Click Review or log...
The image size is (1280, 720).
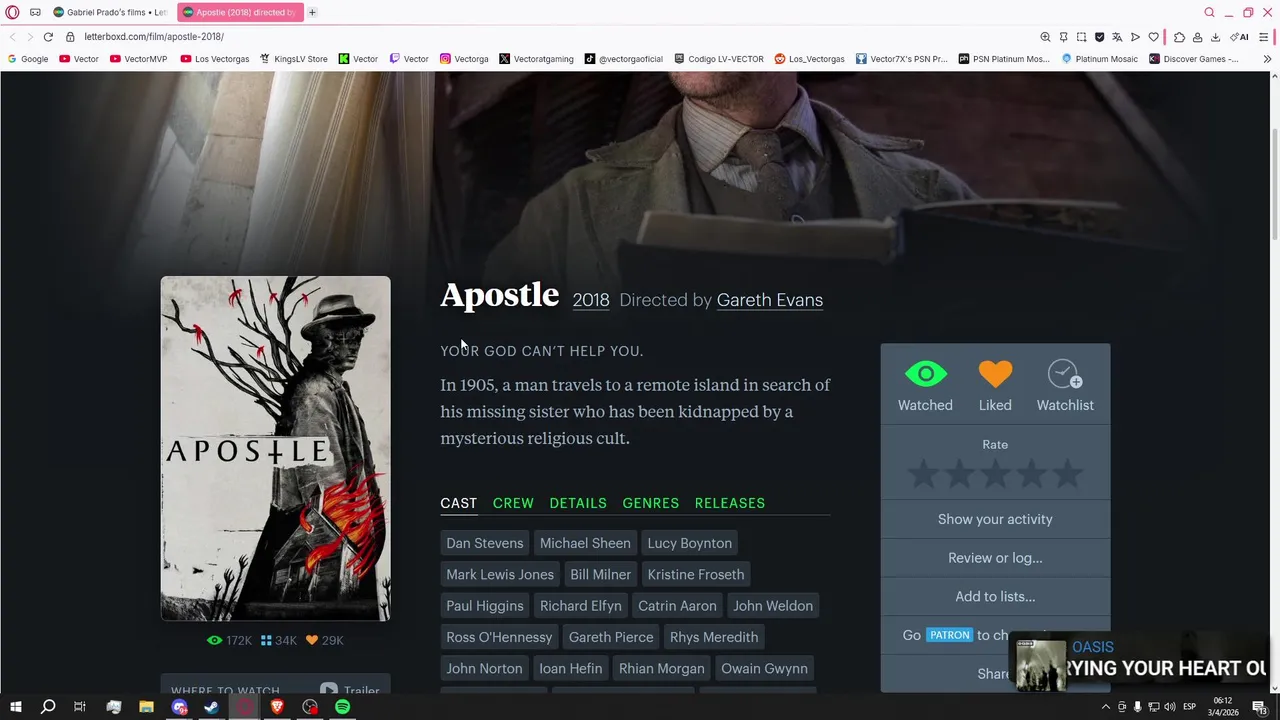(995, 558)
